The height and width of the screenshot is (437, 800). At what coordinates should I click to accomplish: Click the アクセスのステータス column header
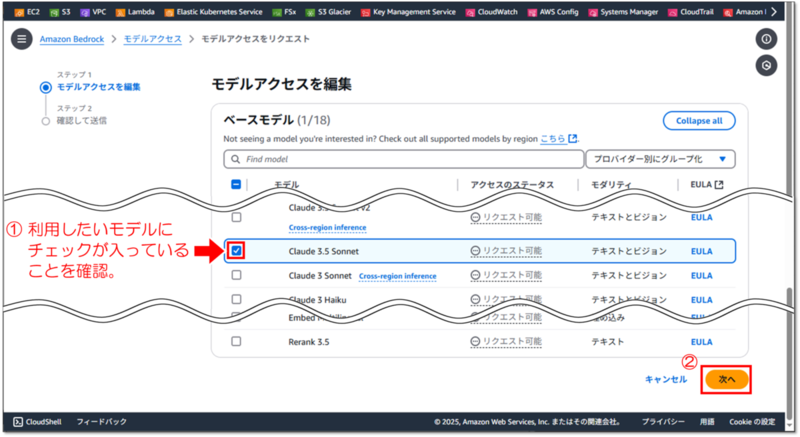pyautogui.click(x=512, y=185)
